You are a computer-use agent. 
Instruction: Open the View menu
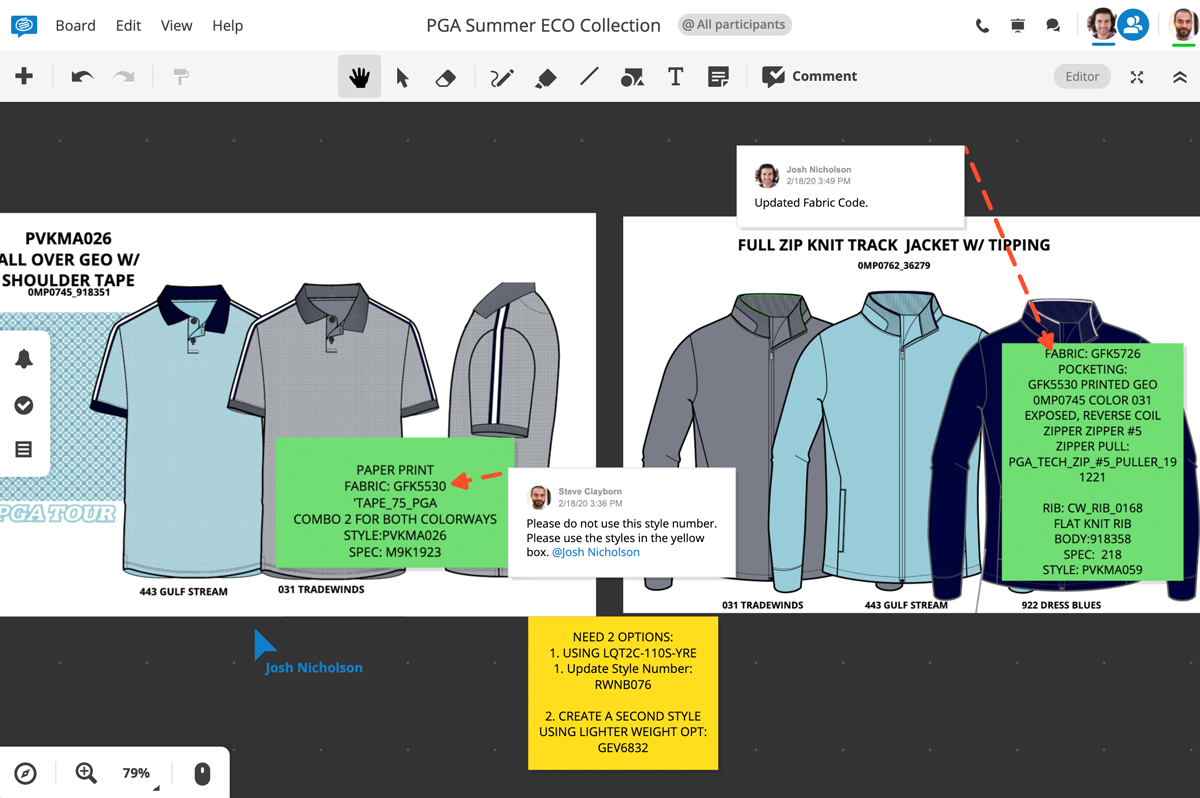tap(176, 25)
